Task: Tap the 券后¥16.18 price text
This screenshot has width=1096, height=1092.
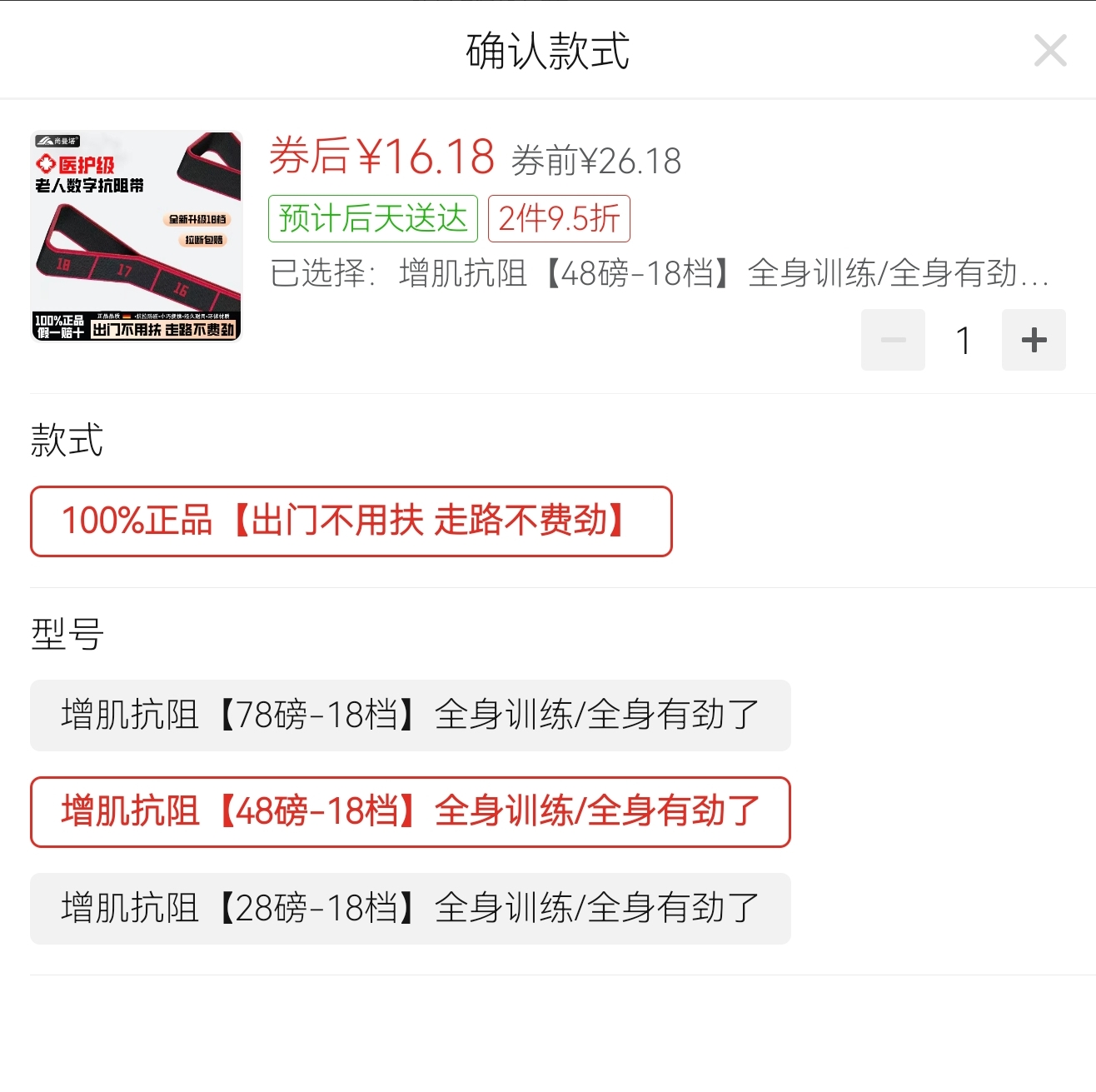Action: tap(382, 157)
